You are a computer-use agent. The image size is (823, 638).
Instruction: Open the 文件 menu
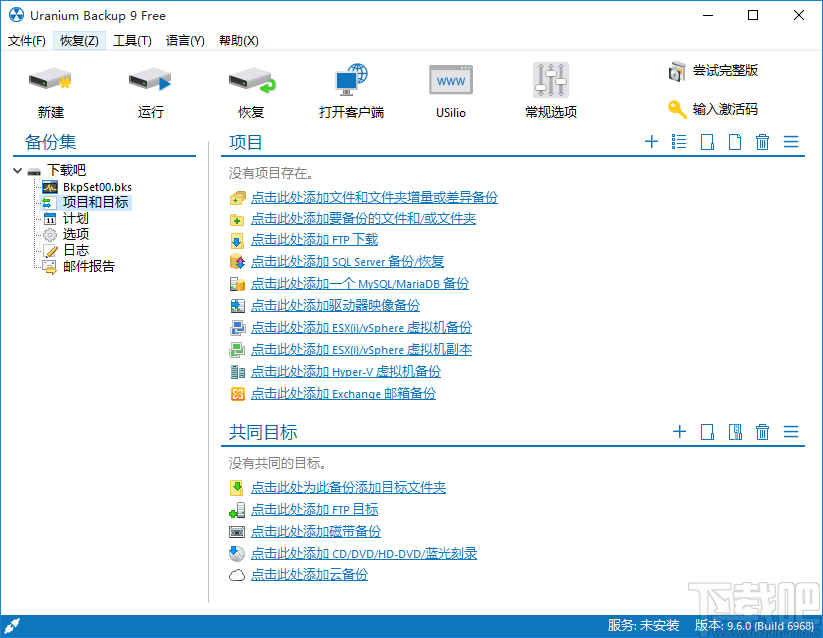25,40
